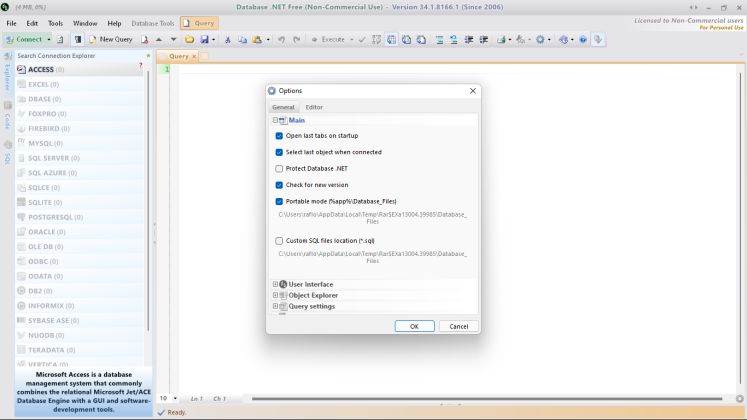747x420 pixels.
Task: Click the blue floppy disk save icon
Action: (x=204, y=40)
